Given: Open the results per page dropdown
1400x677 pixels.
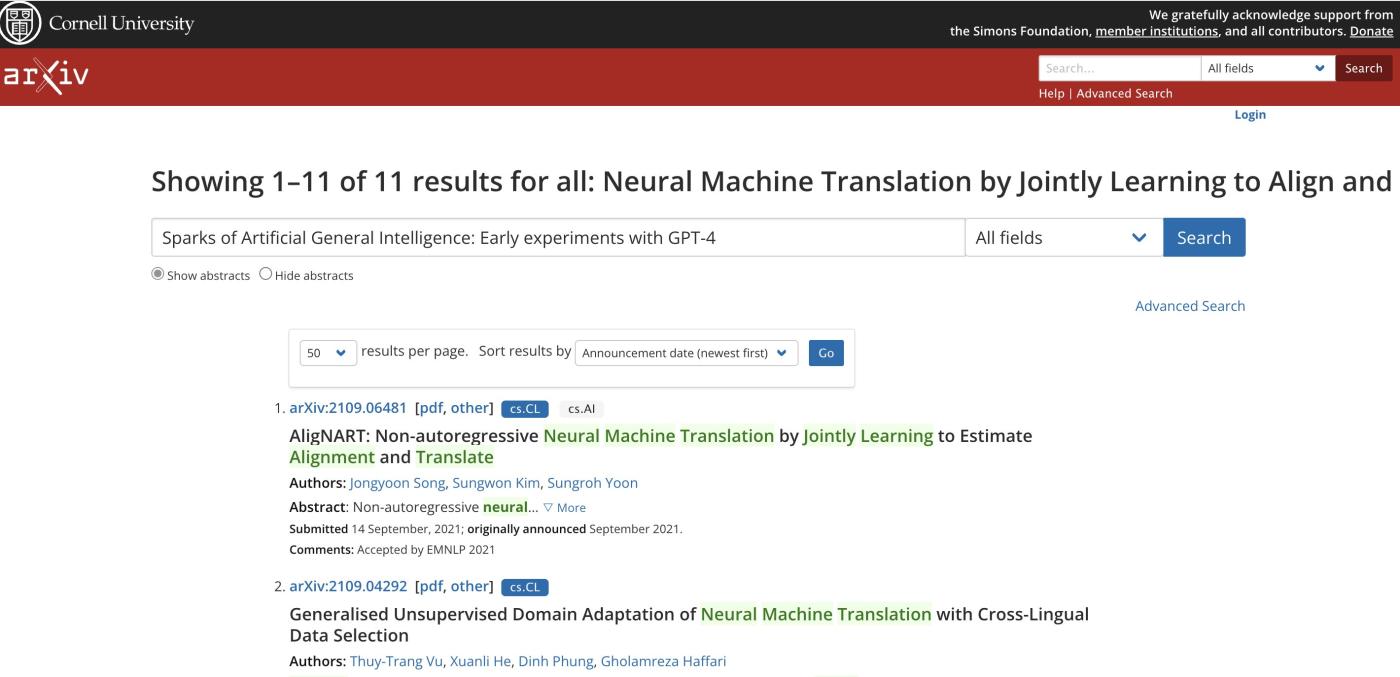Looking at the screenshot, I should click(x=328, y=353).
